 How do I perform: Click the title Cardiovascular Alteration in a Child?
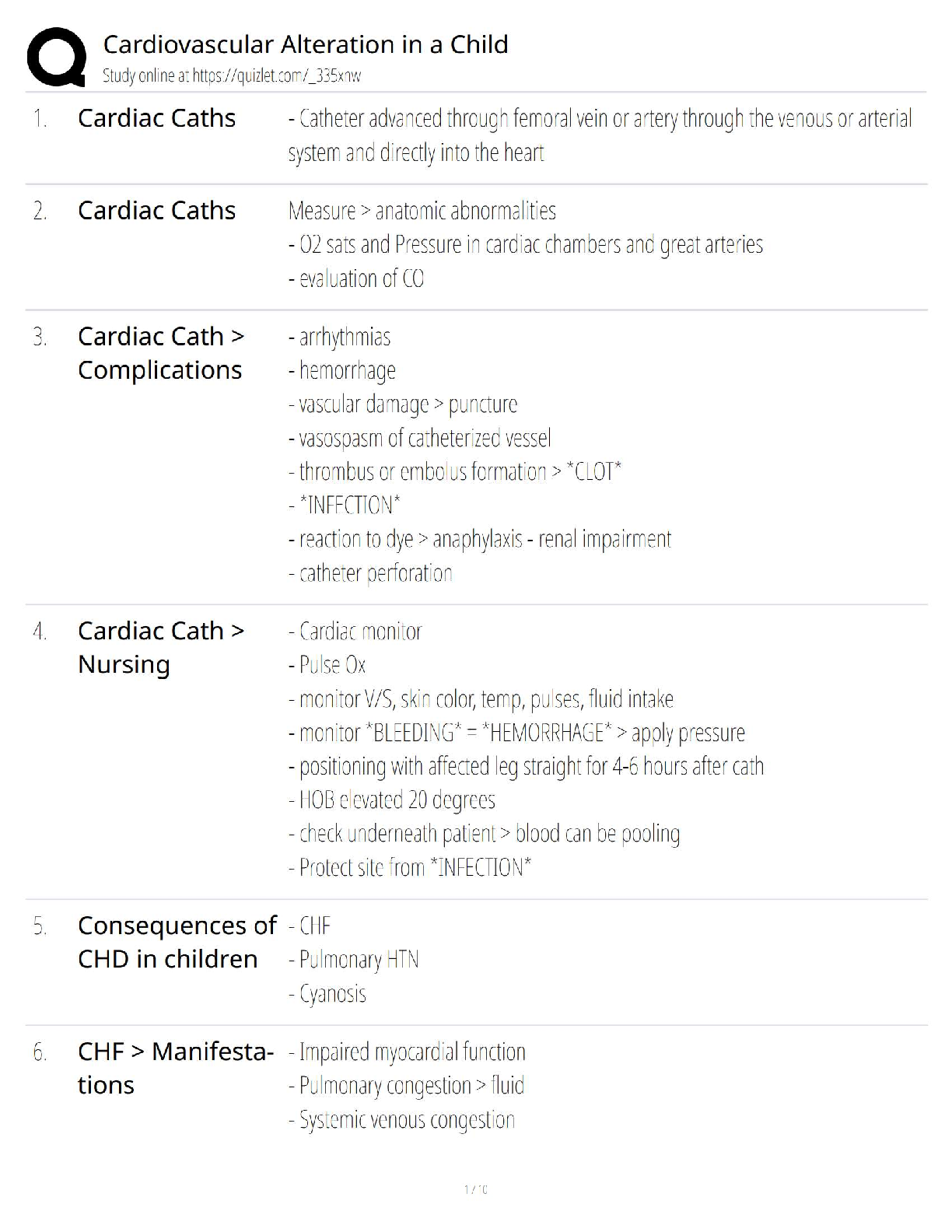pyautogui.click(x=305, y=44)
